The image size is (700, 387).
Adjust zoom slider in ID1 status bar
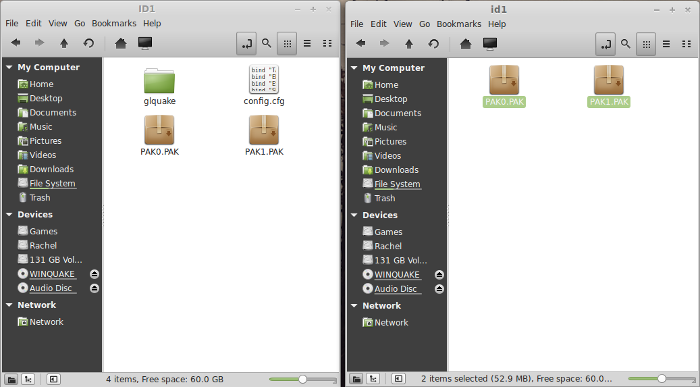coord(303,379)
